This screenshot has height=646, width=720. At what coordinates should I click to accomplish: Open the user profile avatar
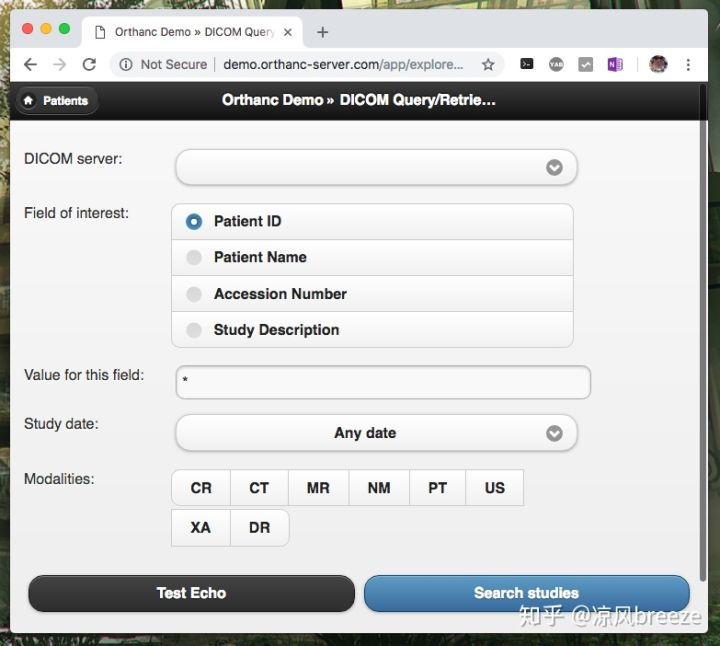click(x=658, y=64)
